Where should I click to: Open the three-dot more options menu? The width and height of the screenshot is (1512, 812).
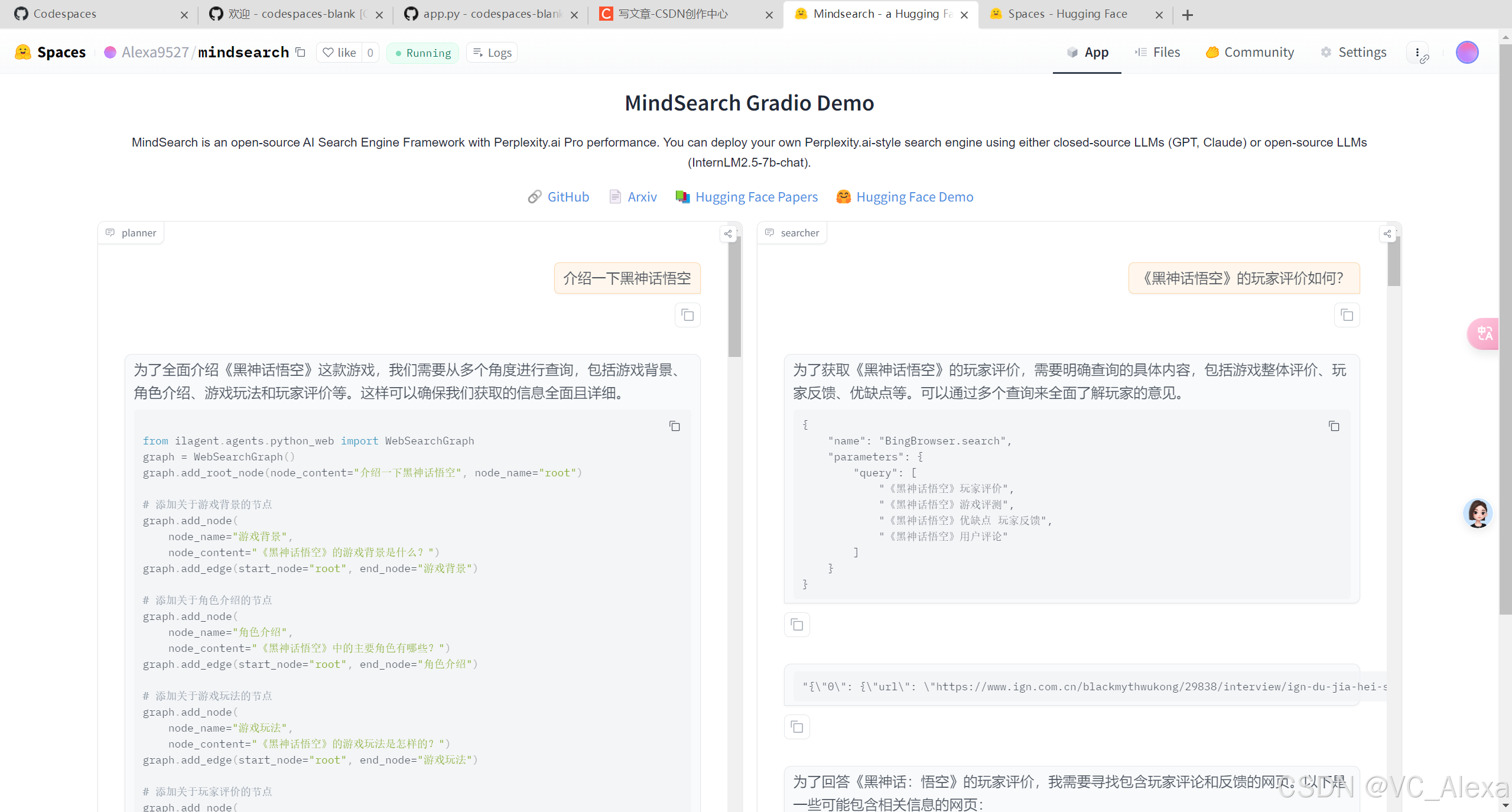pyautogui.click(x=1417, y=52)
